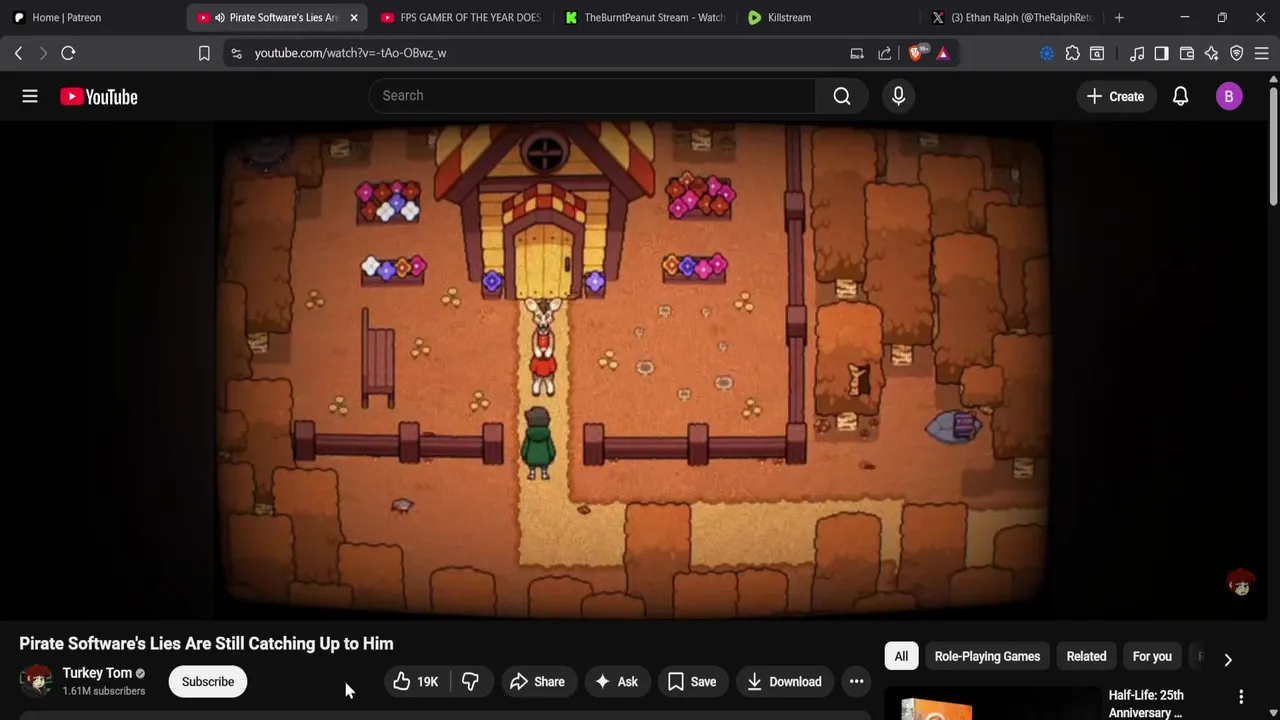
Task: Click the Ask button
Action: pos(617,682)
